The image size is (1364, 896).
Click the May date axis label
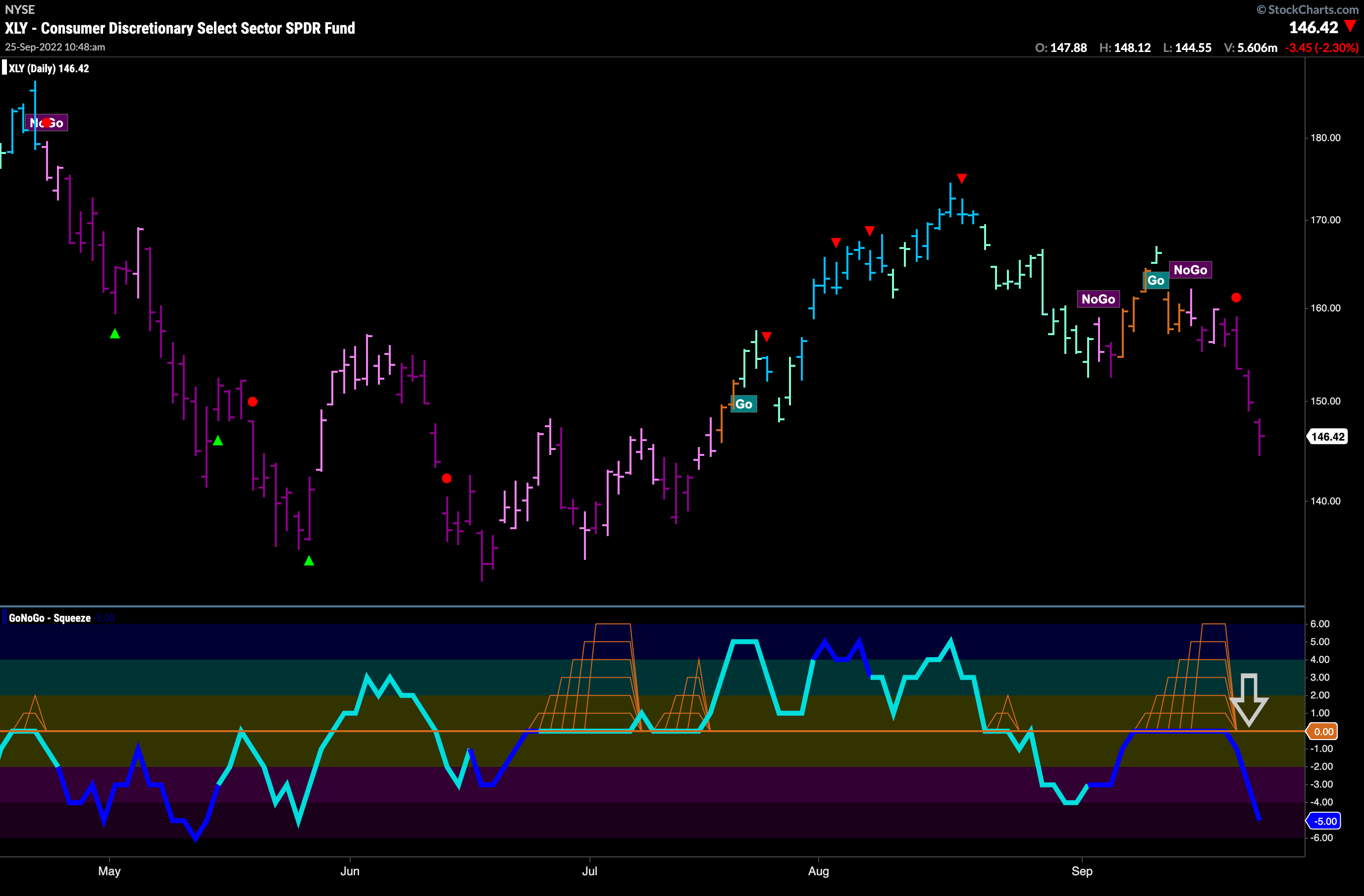(x=109, y=871)
